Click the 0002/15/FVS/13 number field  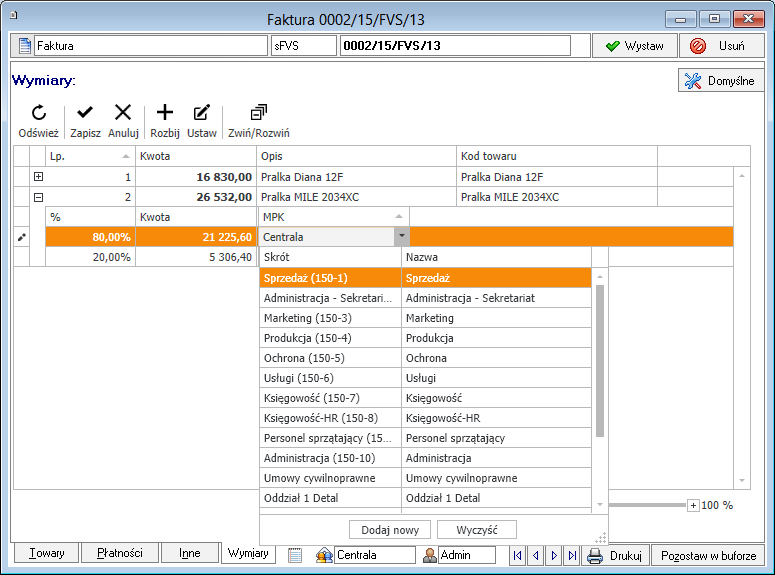[x=455, y=46]
